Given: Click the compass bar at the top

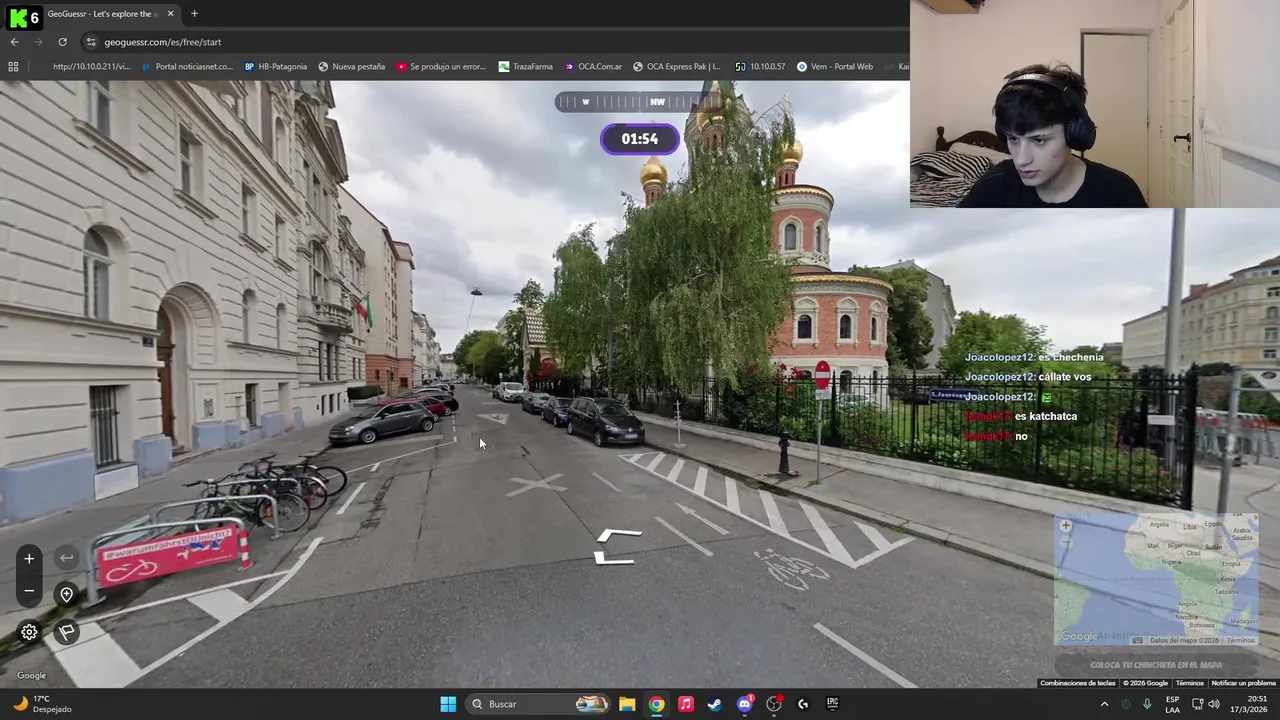Looking at the screenshot, I should 640,101.
